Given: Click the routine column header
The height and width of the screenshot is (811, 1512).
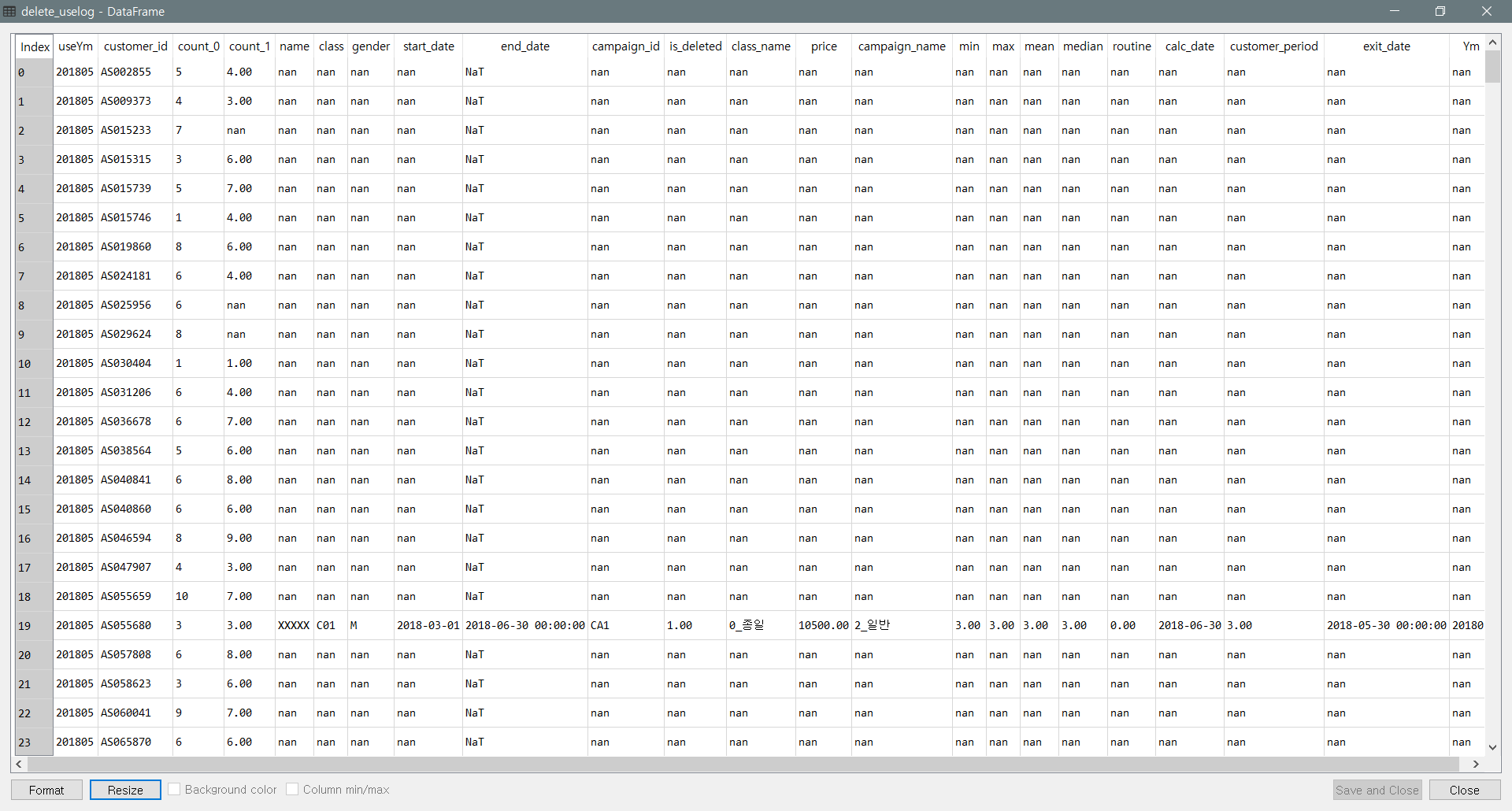Looking at the screenshot, I should (1132, 46).
